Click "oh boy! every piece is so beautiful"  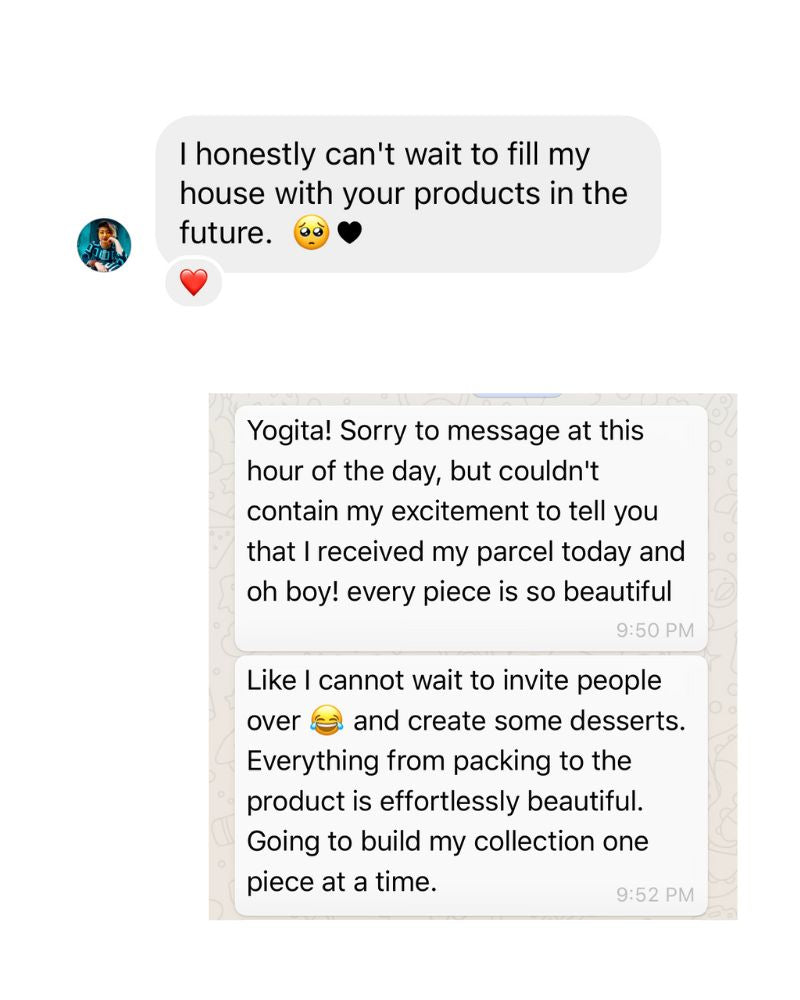459,591
